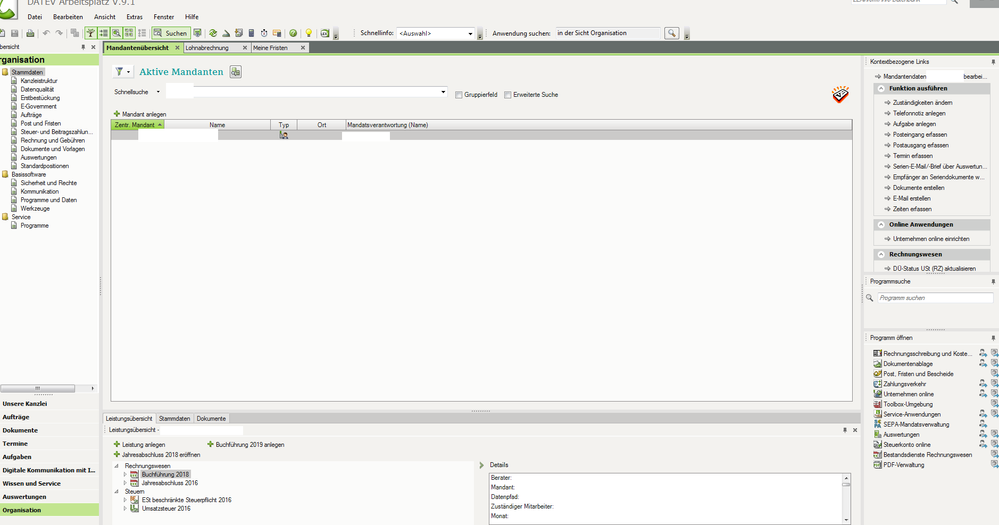Click the Rechnungsschreibung program icon
The width and height of the screenshot is (999, 525).
(x=877, y=354)
